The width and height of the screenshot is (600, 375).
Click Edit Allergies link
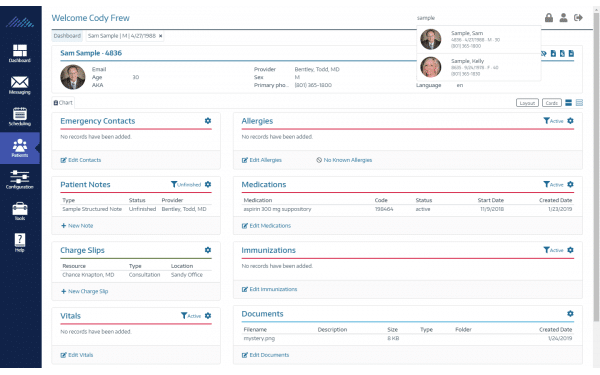[262, 160]
